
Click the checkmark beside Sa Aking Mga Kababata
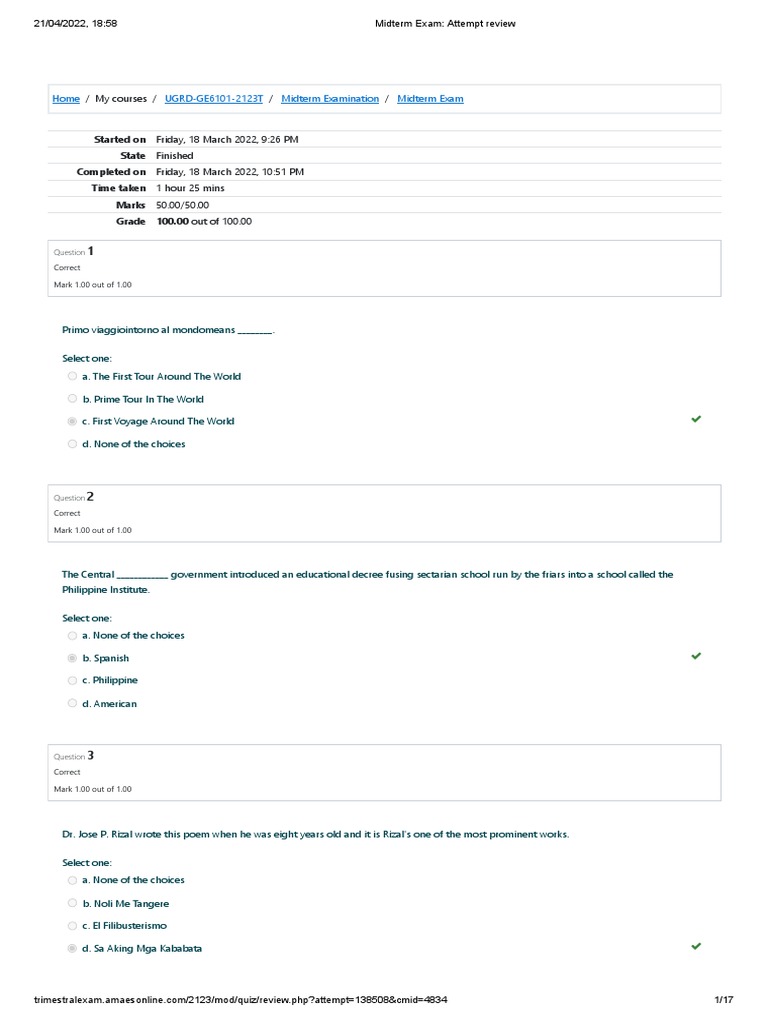(x=696, y=946)
